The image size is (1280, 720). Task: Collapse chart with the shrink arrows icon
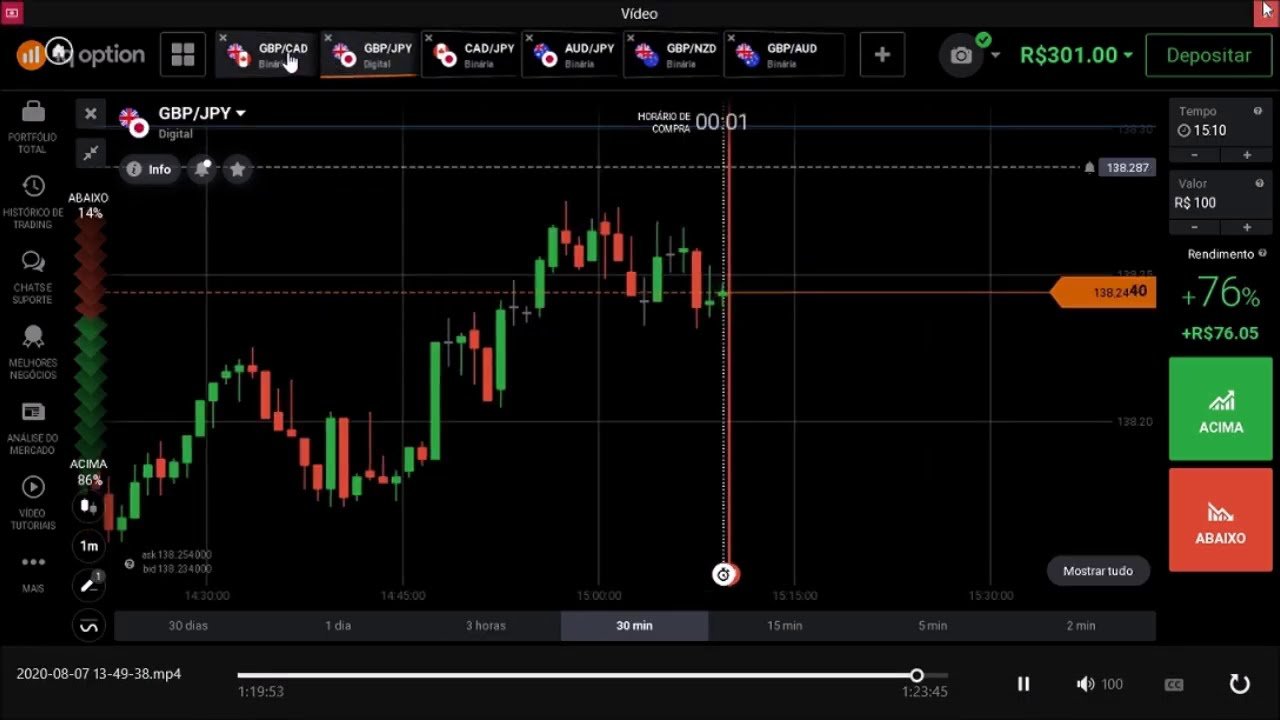pyautogui.click(x=90, y=153)
